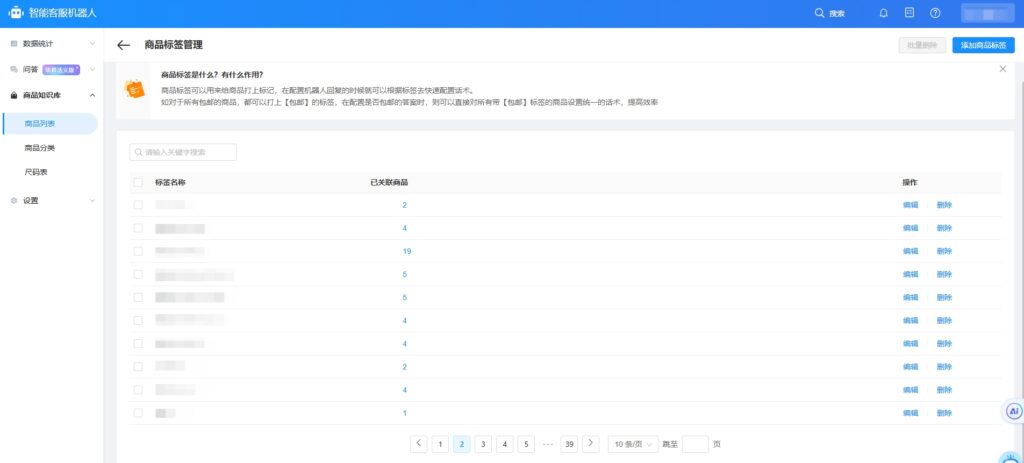Click the 操作 column header
The image size is (1024, 463).
click(x=910, y=182)
